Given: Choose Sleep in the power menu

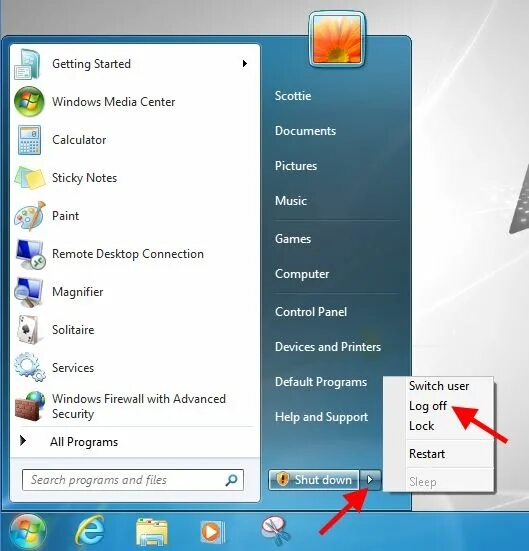Looking at the screenshot, I should coord(422,482).
